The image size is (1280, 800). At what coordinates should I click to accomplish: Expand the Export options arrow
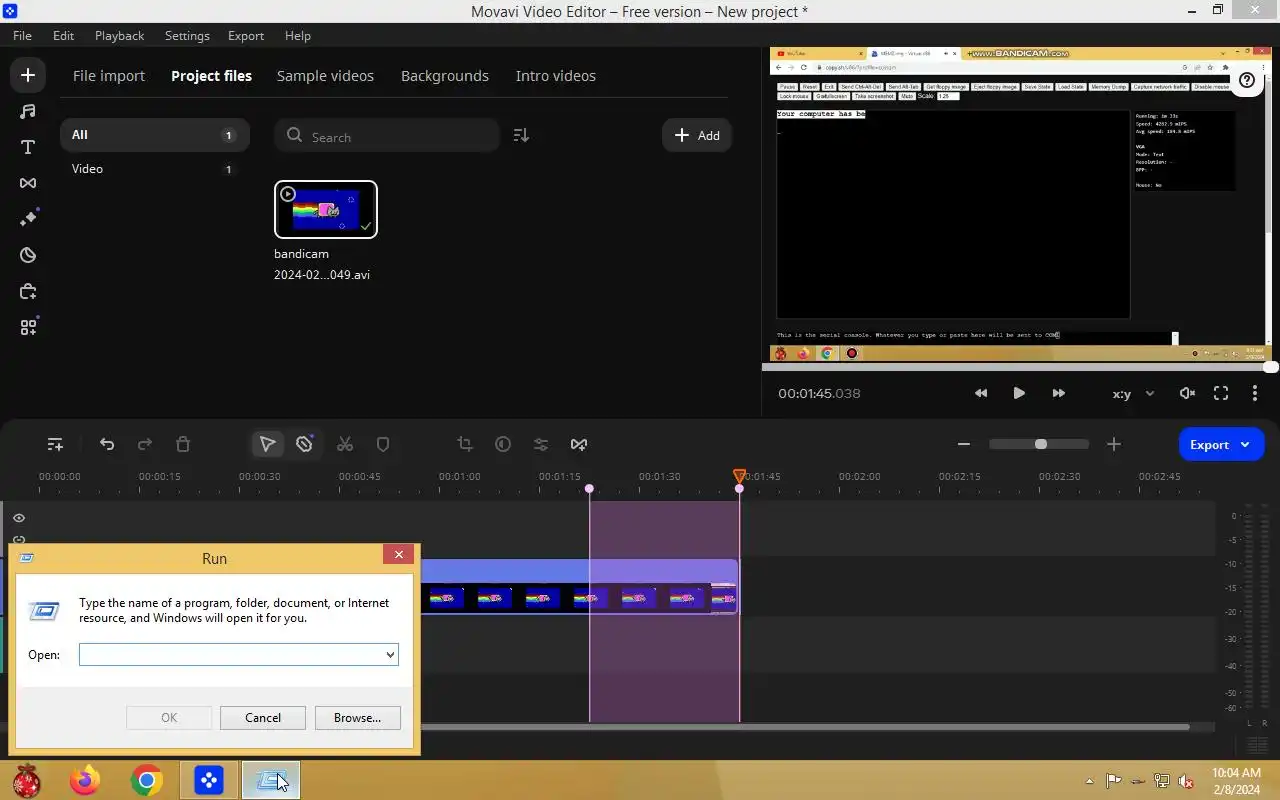(1245, 445)
